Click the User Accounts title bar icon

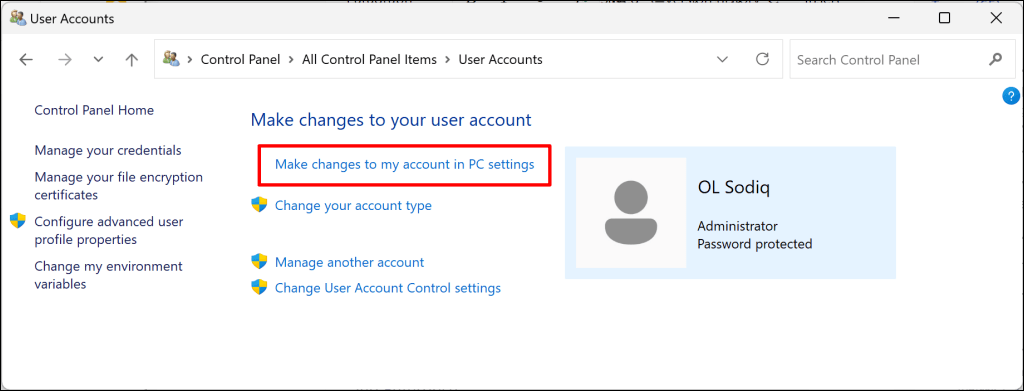tap(18, 18)
